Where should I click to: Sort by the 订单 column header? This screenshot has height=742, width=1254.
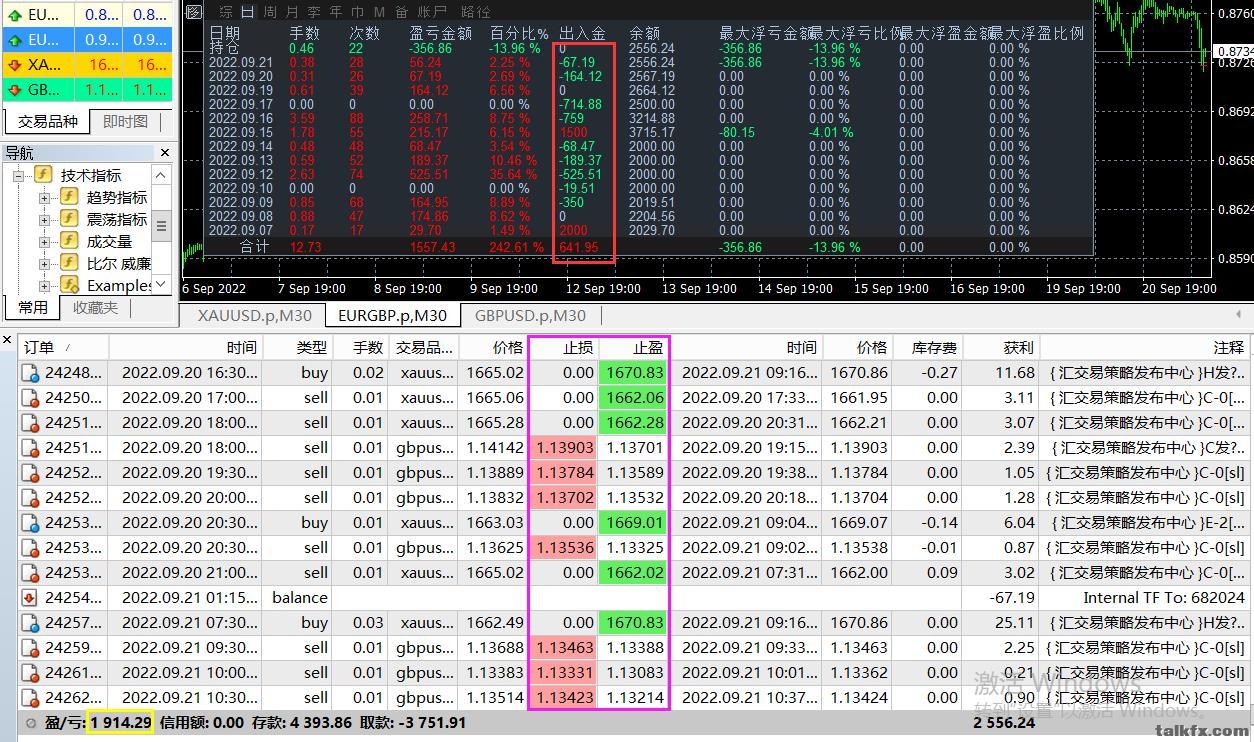[x=64, y=347]
